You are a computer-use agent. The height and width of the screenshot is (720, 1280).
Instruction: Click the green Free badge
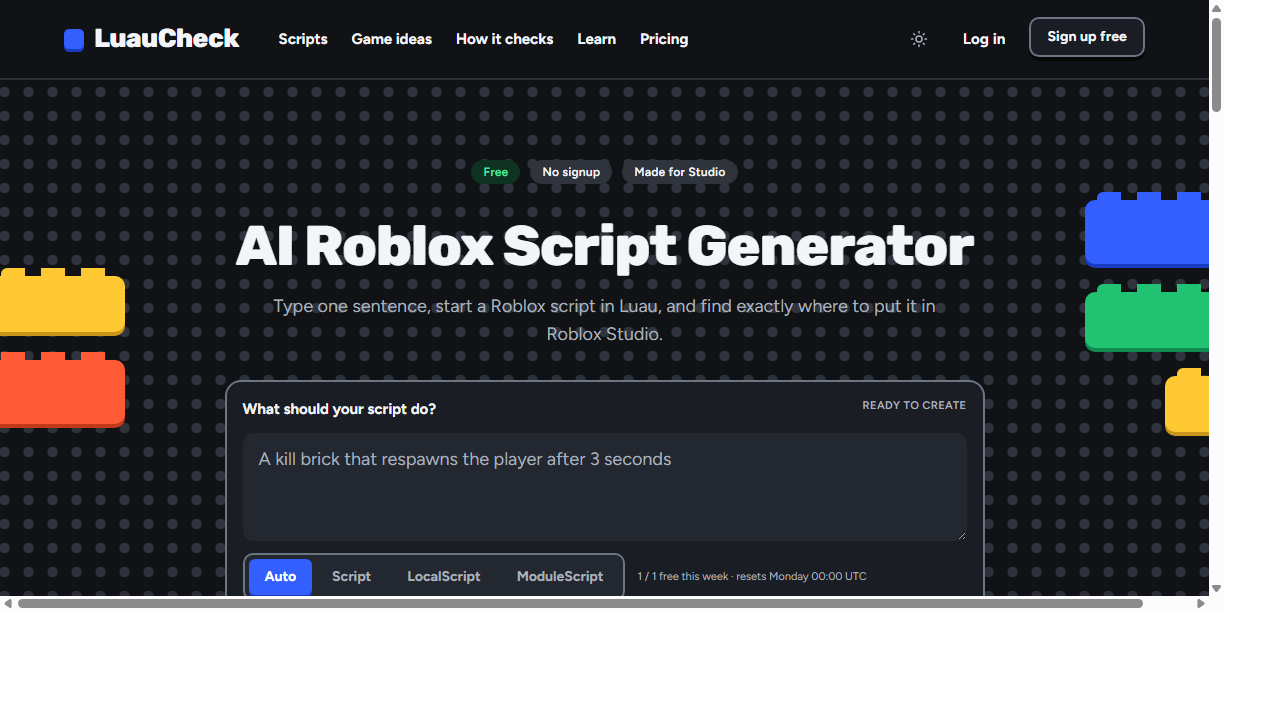(x=496, y=172)
